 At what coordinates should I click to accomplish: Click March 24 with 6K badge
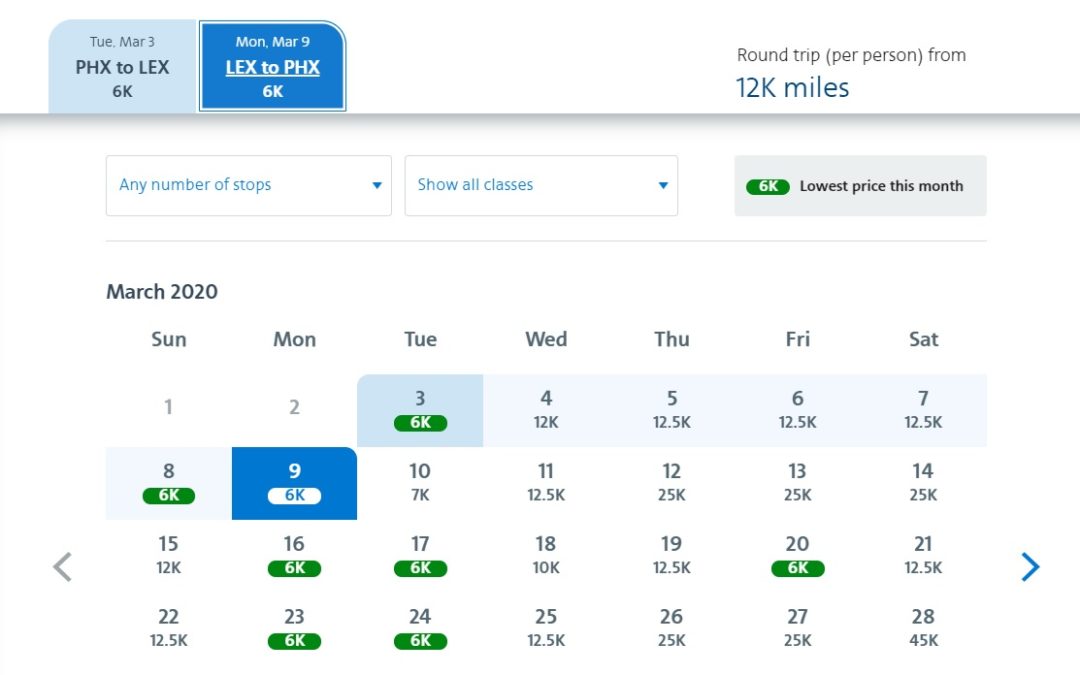click(420, 627)
